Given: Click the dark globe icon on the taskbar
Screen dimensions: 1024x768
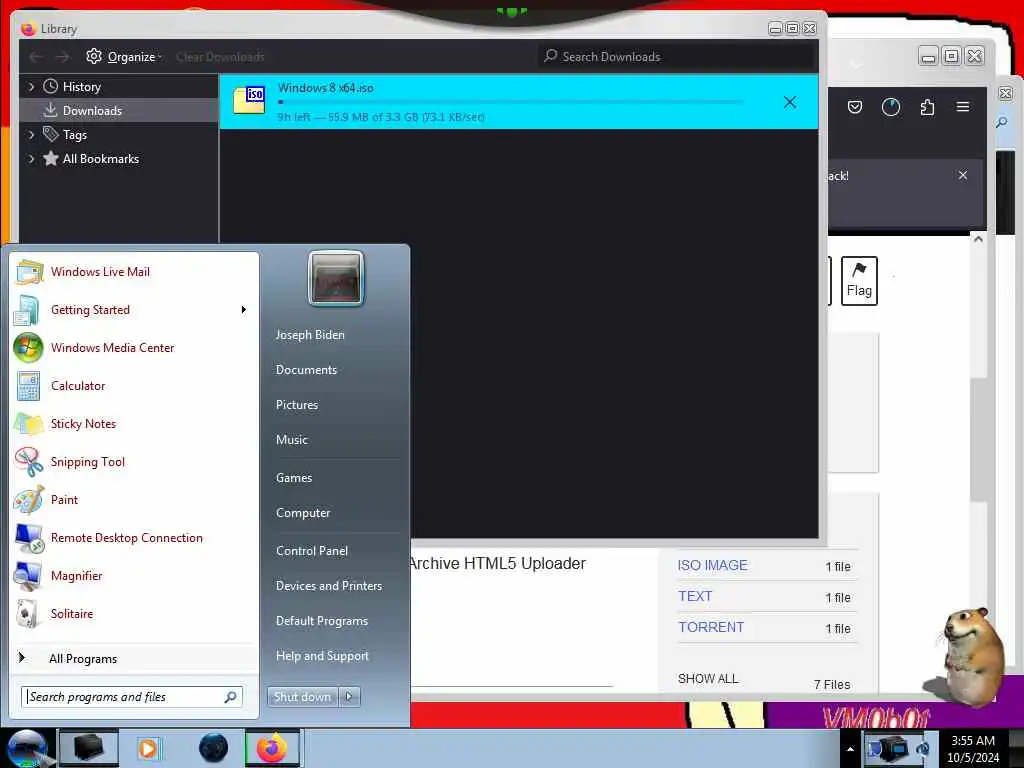Looking at the screenshot, I should [x=214, y=748].
